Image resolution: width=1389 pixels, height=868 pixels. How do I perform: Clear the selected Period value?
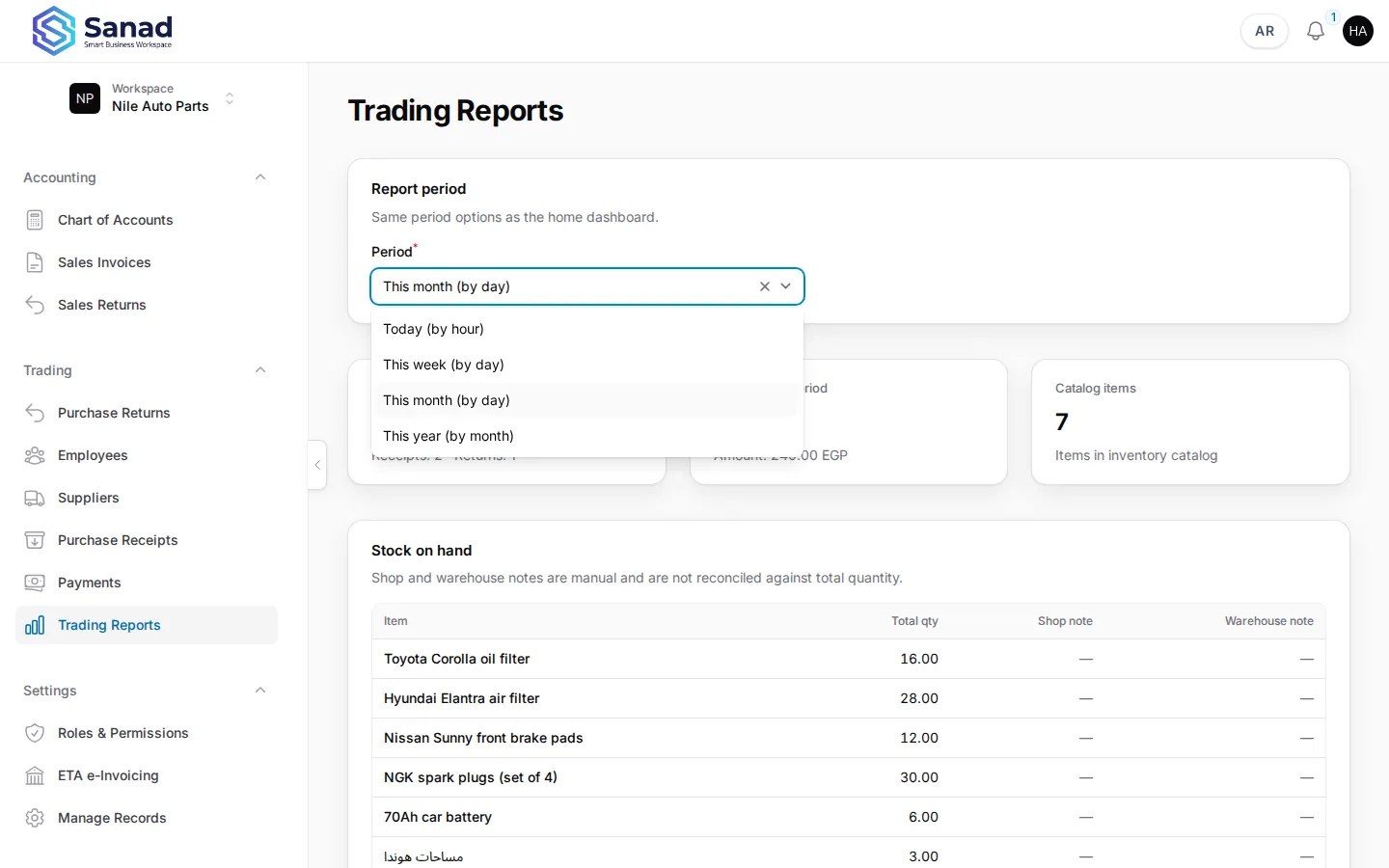pyautogui.click(x=765, y=286)
